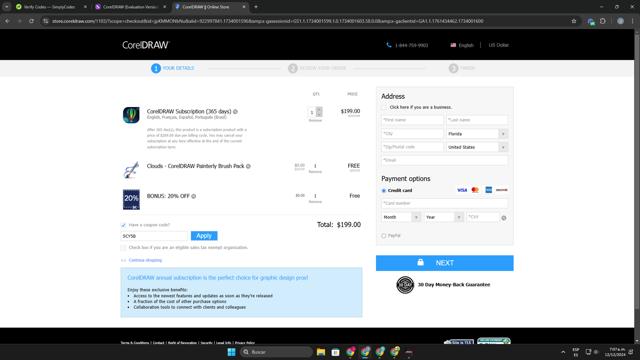640x360 pixels.
Task: Open File Explorer from the taskbar
Action: (x=321, y=352)
